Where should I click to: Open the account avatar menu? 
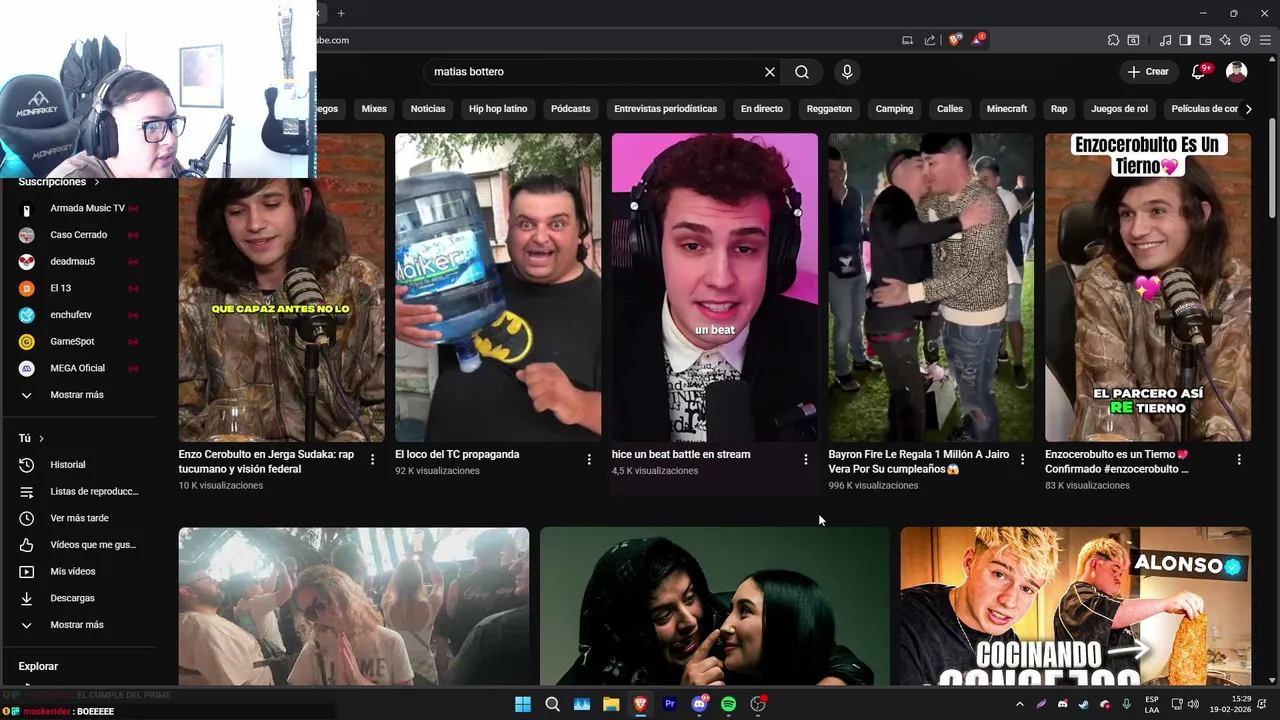1237,72
